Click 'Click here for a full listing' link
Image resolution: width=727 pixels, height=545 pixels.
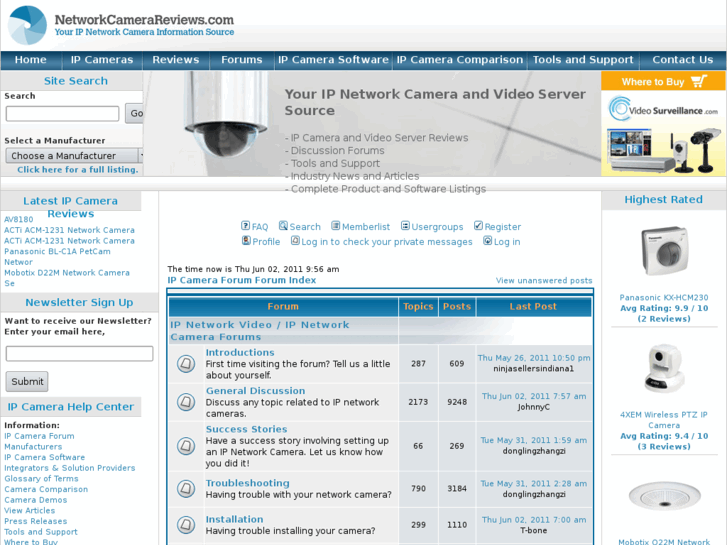pos(78,170)
